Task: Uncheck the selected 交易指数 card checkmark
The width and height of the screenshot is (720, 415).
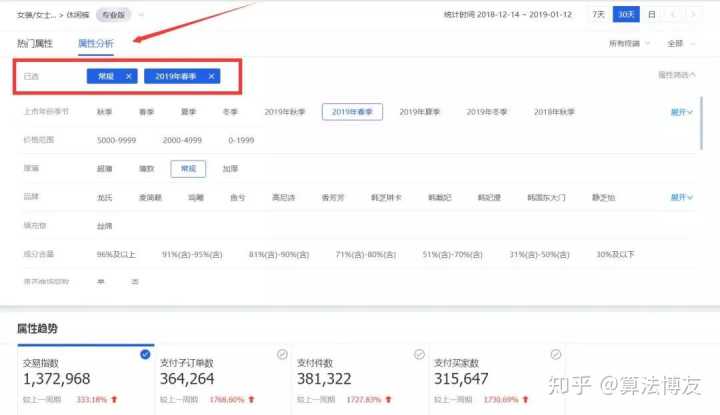Action: tap(146, 354)
